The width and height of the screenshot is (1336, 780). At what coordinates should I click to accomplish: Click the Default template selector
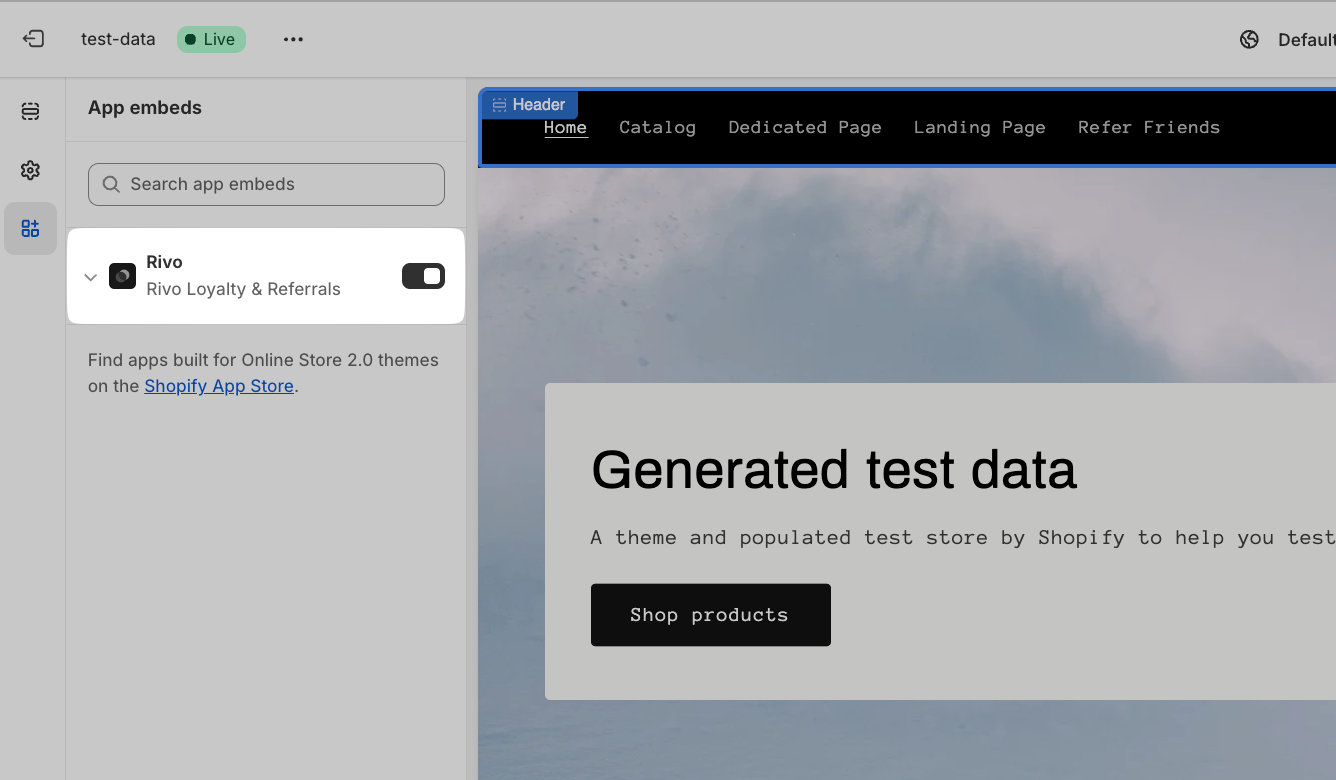click(1305, 39)
